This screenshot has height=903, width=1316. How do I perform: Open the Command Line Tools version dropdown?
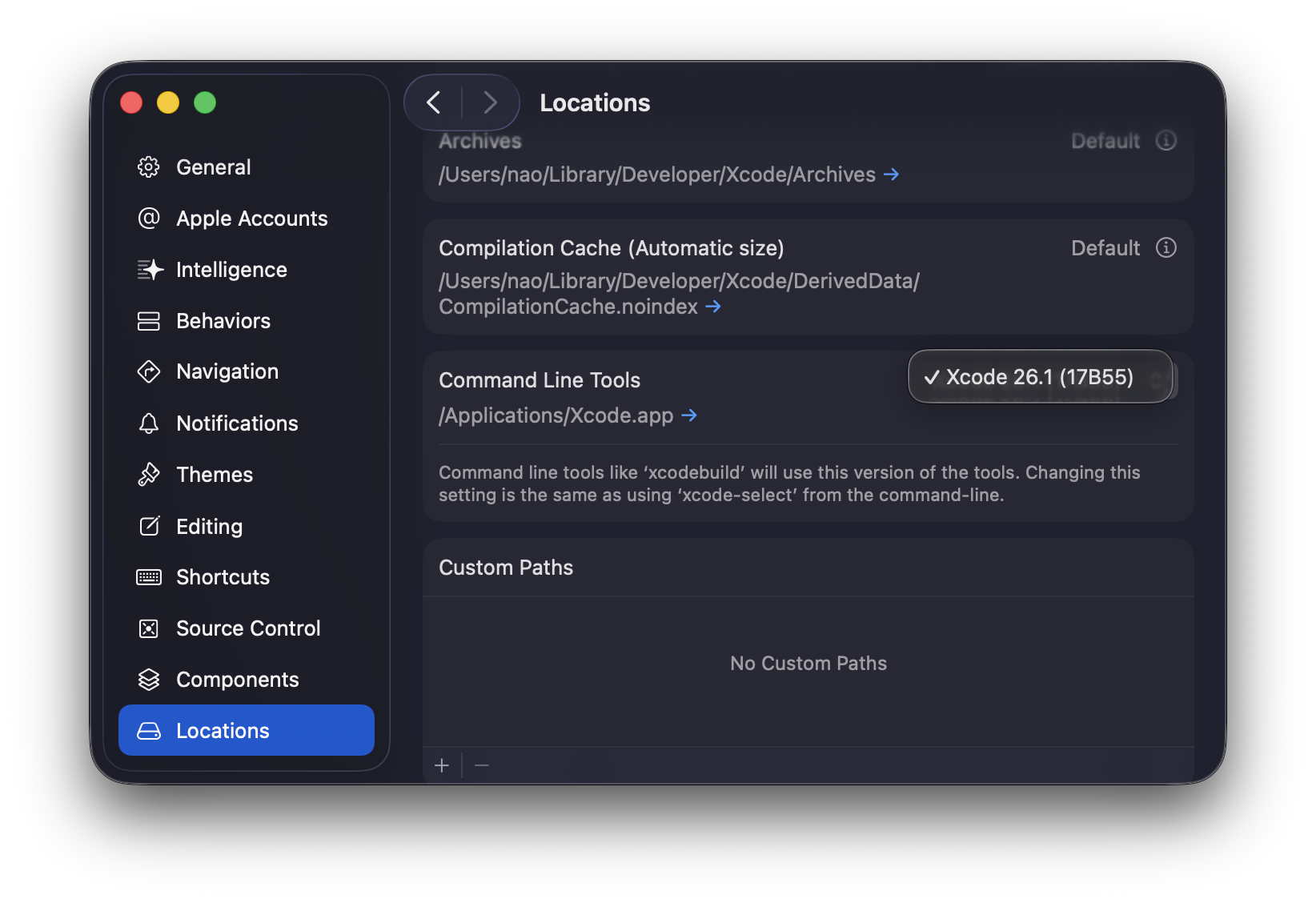click(1041, 377)
